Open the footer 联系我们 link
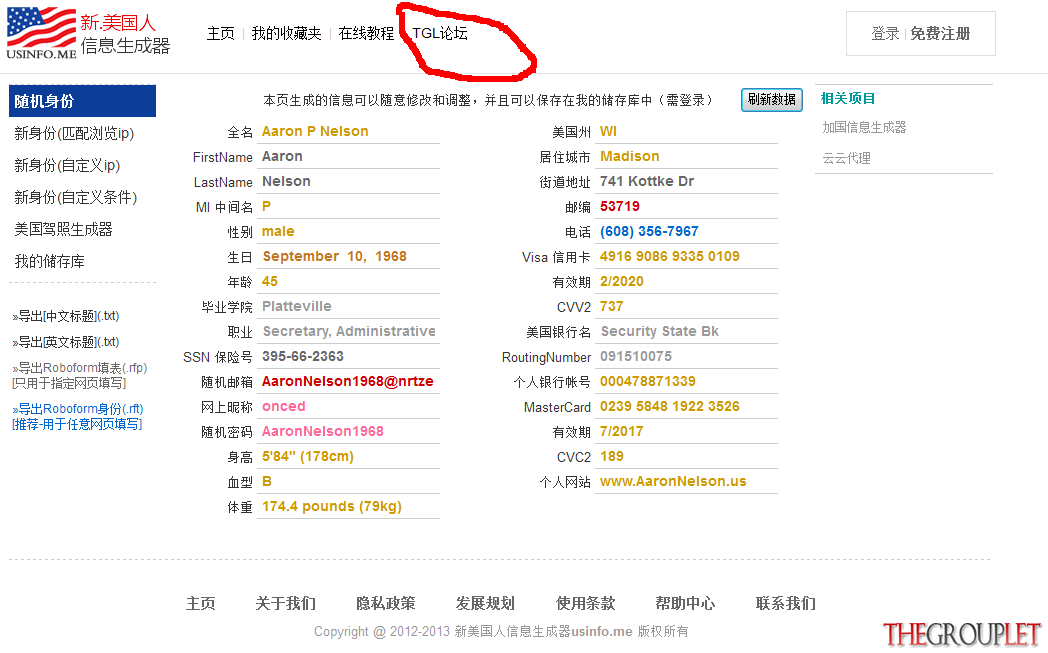The width and height of the screenshot is (1048, 653). point(785,604)
